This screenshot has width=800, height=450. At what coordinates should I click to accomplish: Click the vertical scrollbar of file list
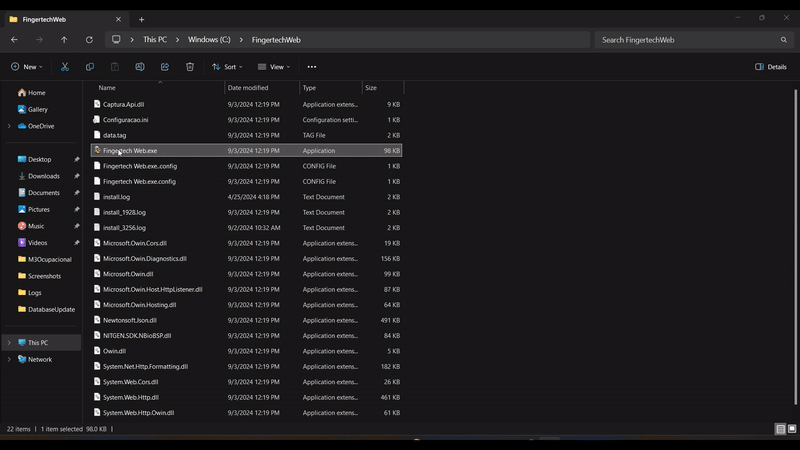[x=796, y=247]
